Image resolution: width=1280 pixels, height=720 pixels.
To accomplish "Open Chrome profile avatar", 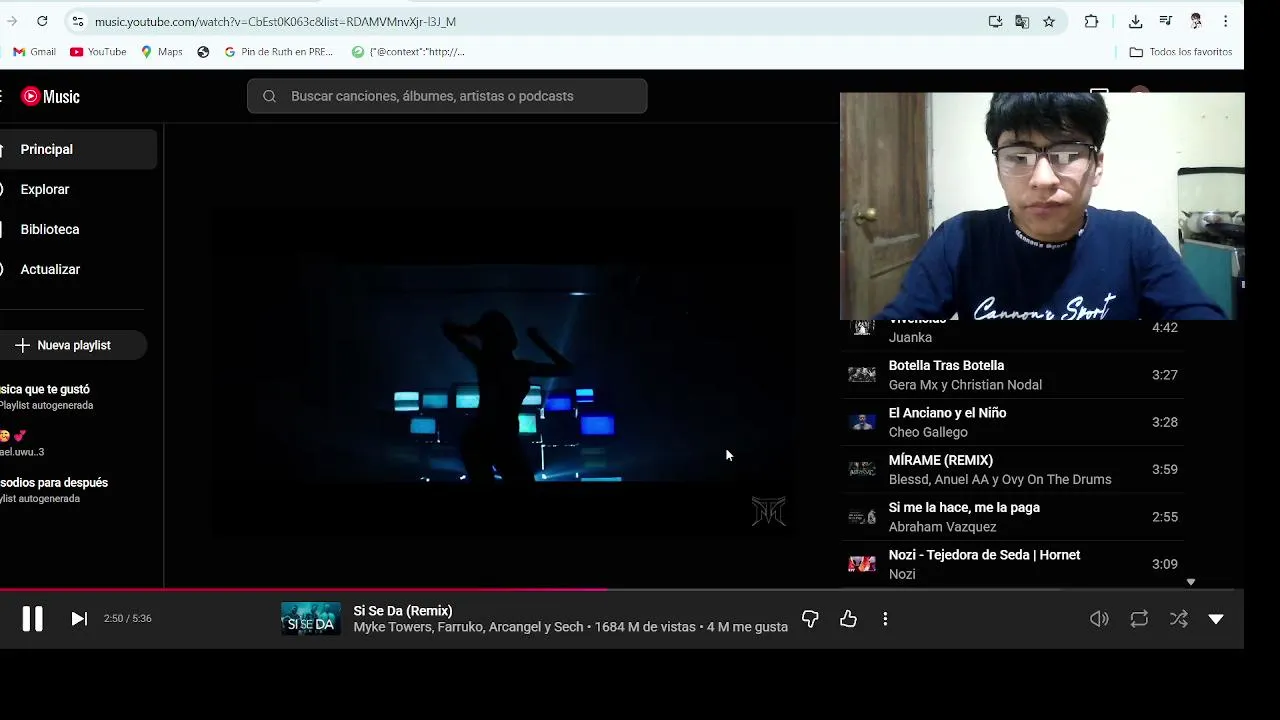I will point(1196,21).
